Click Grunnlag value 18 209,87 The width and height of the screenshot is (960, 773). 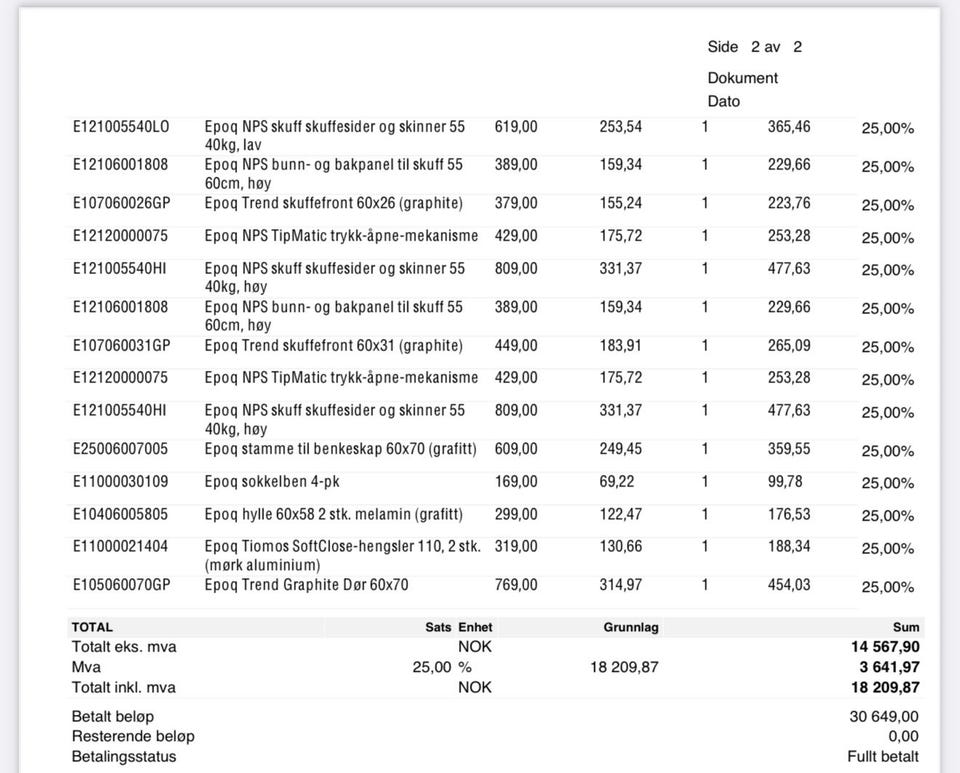point(624,667)
